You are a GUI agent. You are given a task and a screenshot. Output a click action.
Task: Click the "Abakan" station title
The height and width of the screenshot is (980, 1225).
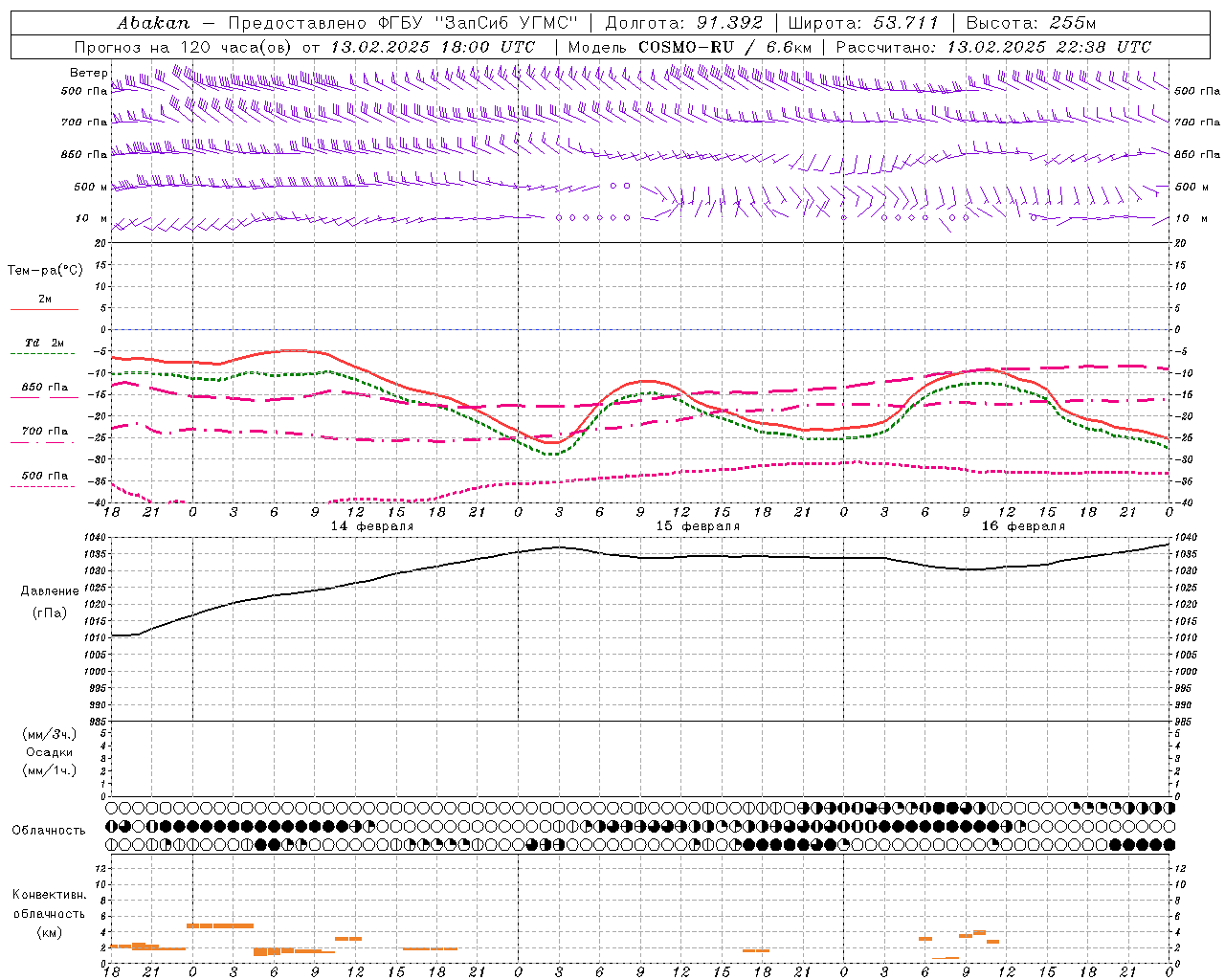pyautogui.click(x=153, y=23)
